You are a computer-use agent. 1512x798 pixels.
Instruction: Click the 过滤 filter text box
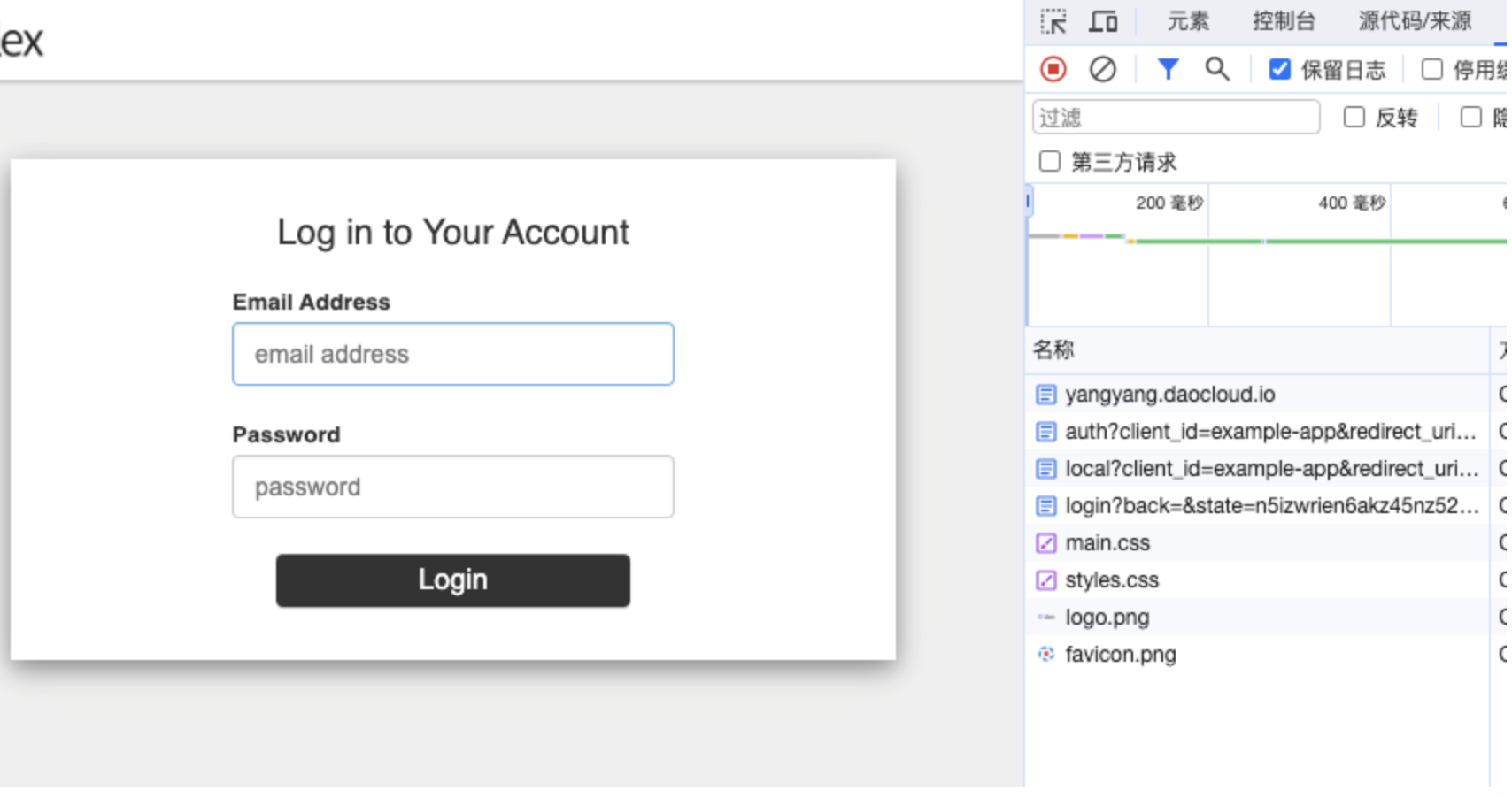pos(1176,118)
